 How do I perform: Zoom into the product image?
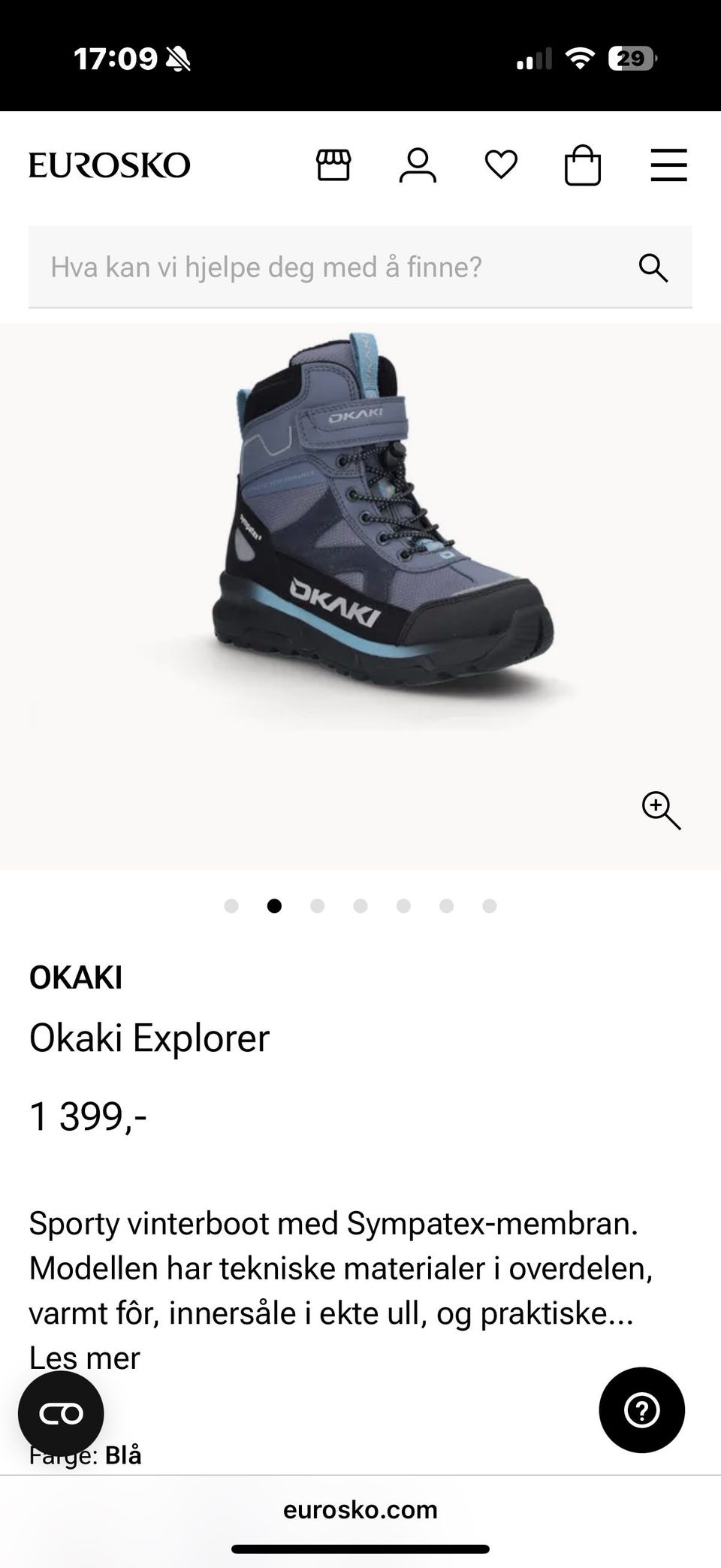coord(661,811)
